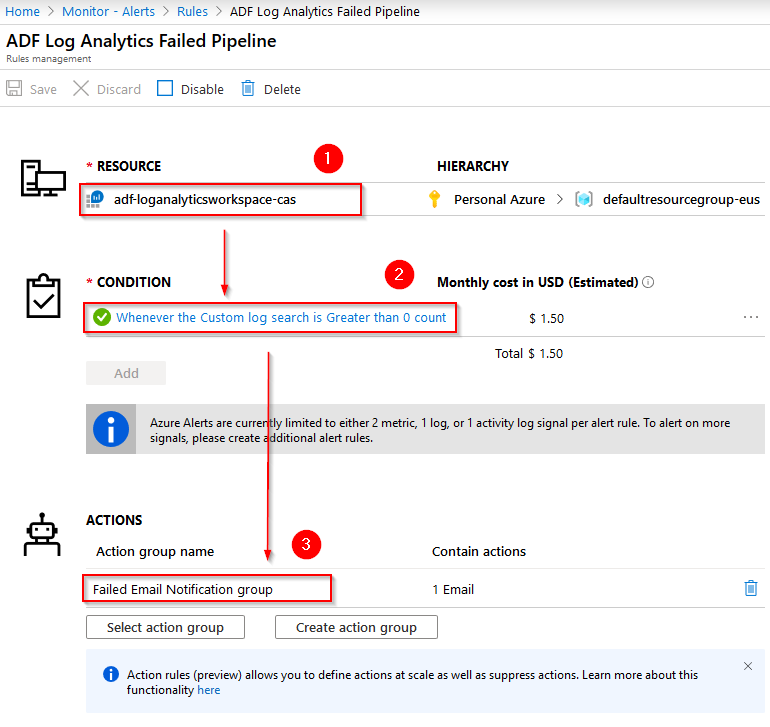Click the Delete trash icon in toolbar
The height and width of the screenshot is (727, 770).
[248, 88]
